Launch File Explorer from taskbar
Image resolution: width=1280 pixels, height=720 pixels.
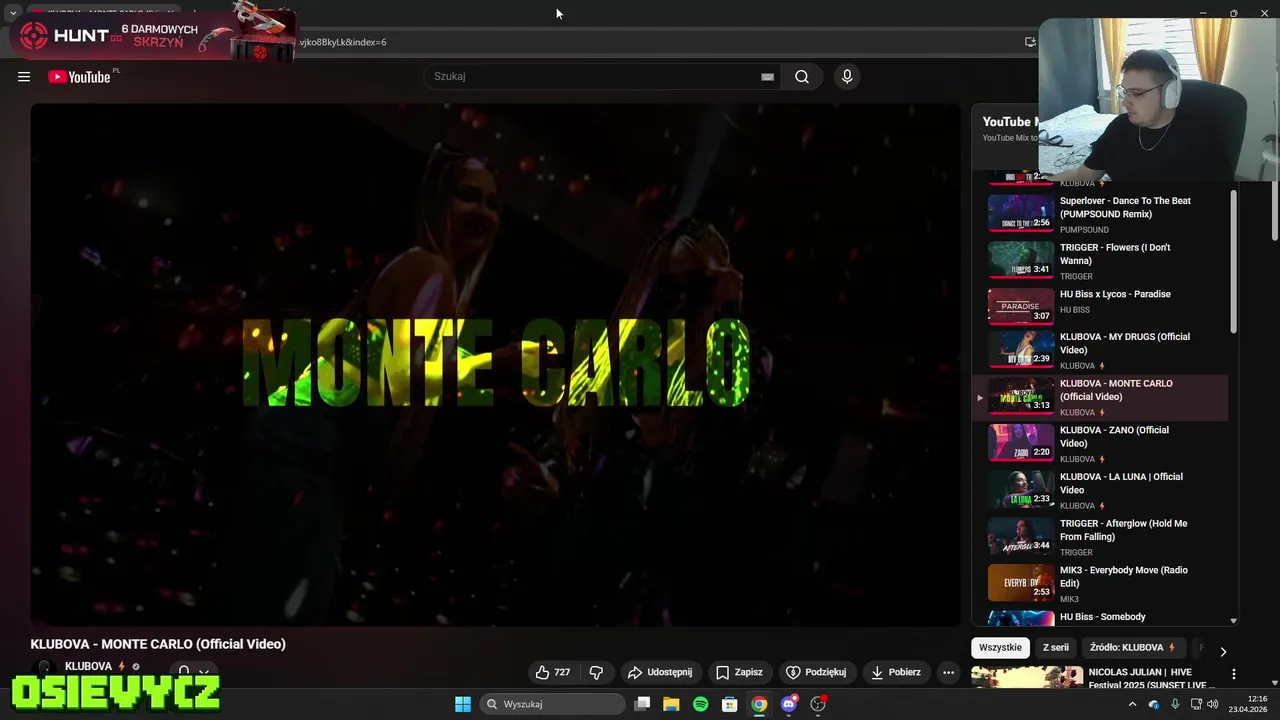pos(671,704)
